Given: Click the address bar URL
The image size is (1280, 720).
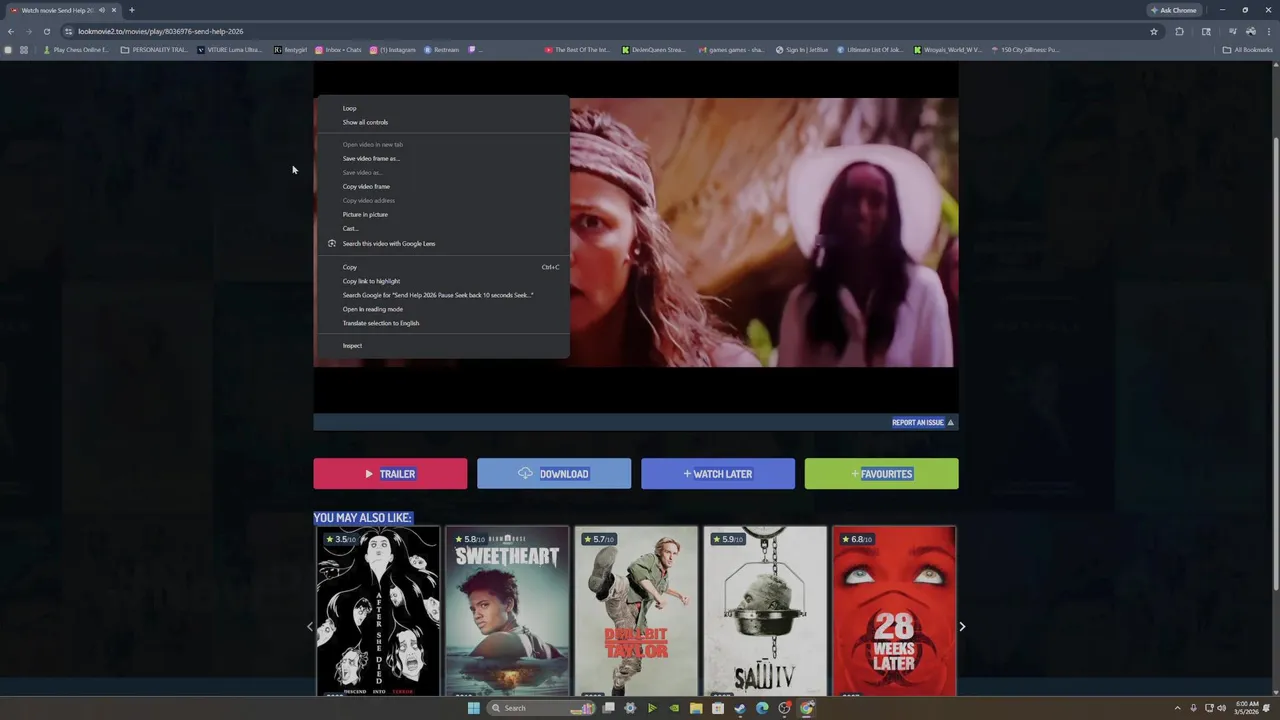Looking at the screenshot, I should click(160, 31).
